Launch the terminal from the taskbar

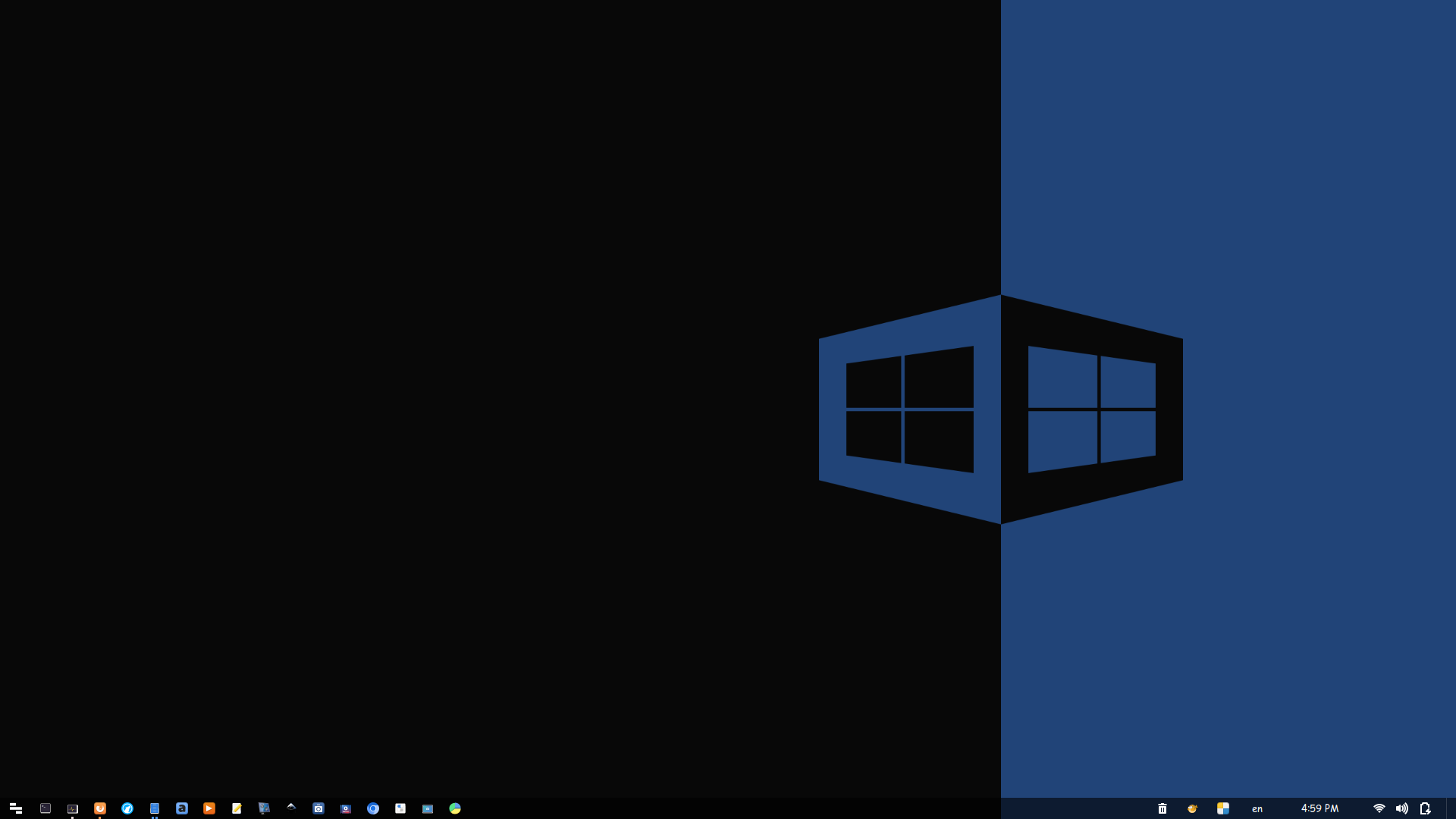(x=45, y=808)
